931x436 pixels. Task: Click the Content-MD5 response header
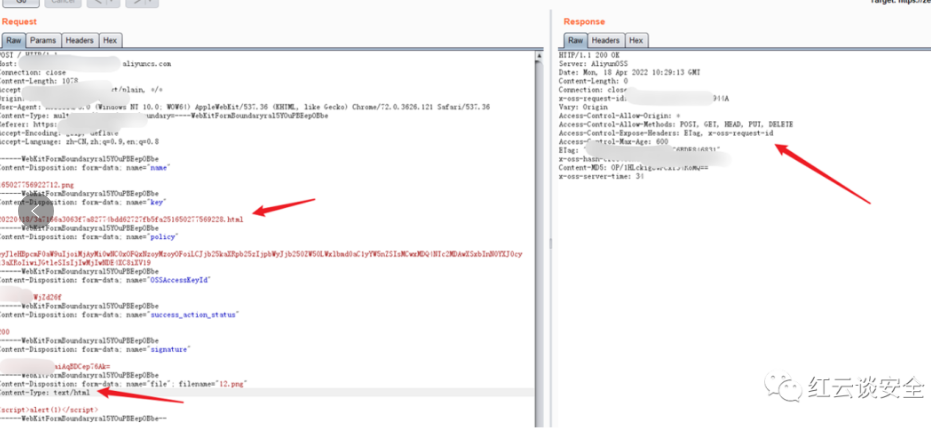point(634,168)
